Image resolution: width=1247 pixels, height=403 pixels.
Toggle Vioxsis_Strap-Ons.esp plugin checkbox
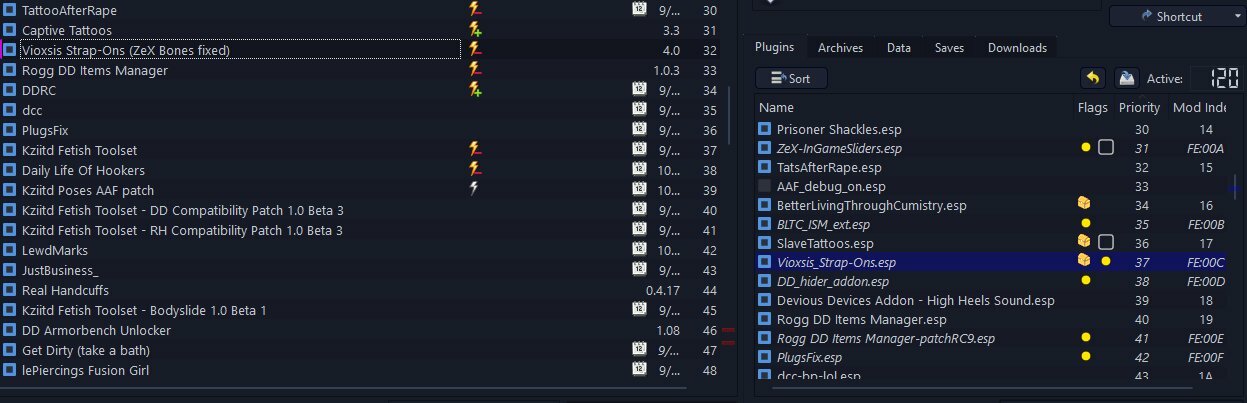point(764,262)
